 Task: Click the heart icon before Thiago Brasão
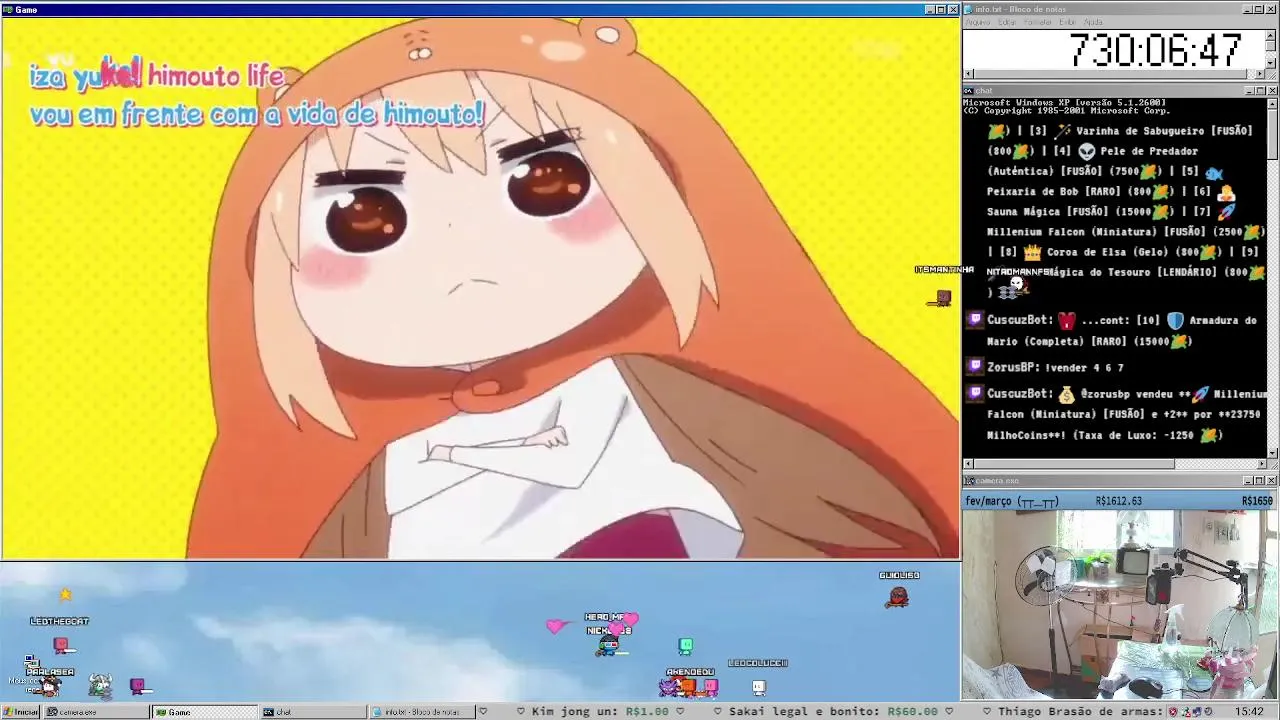coord(986,712)
